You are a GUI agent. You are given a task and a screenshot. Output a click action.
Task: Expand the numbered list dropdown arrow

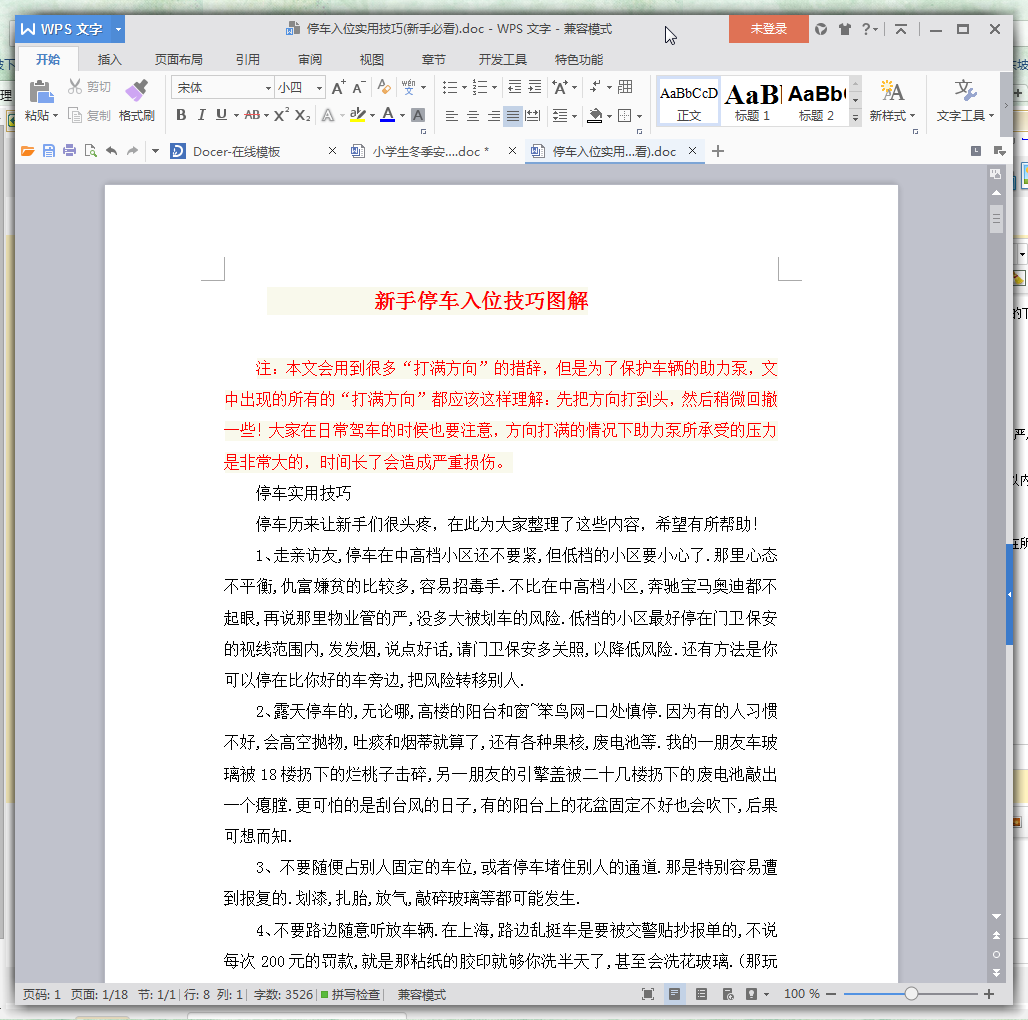(494, 87)
